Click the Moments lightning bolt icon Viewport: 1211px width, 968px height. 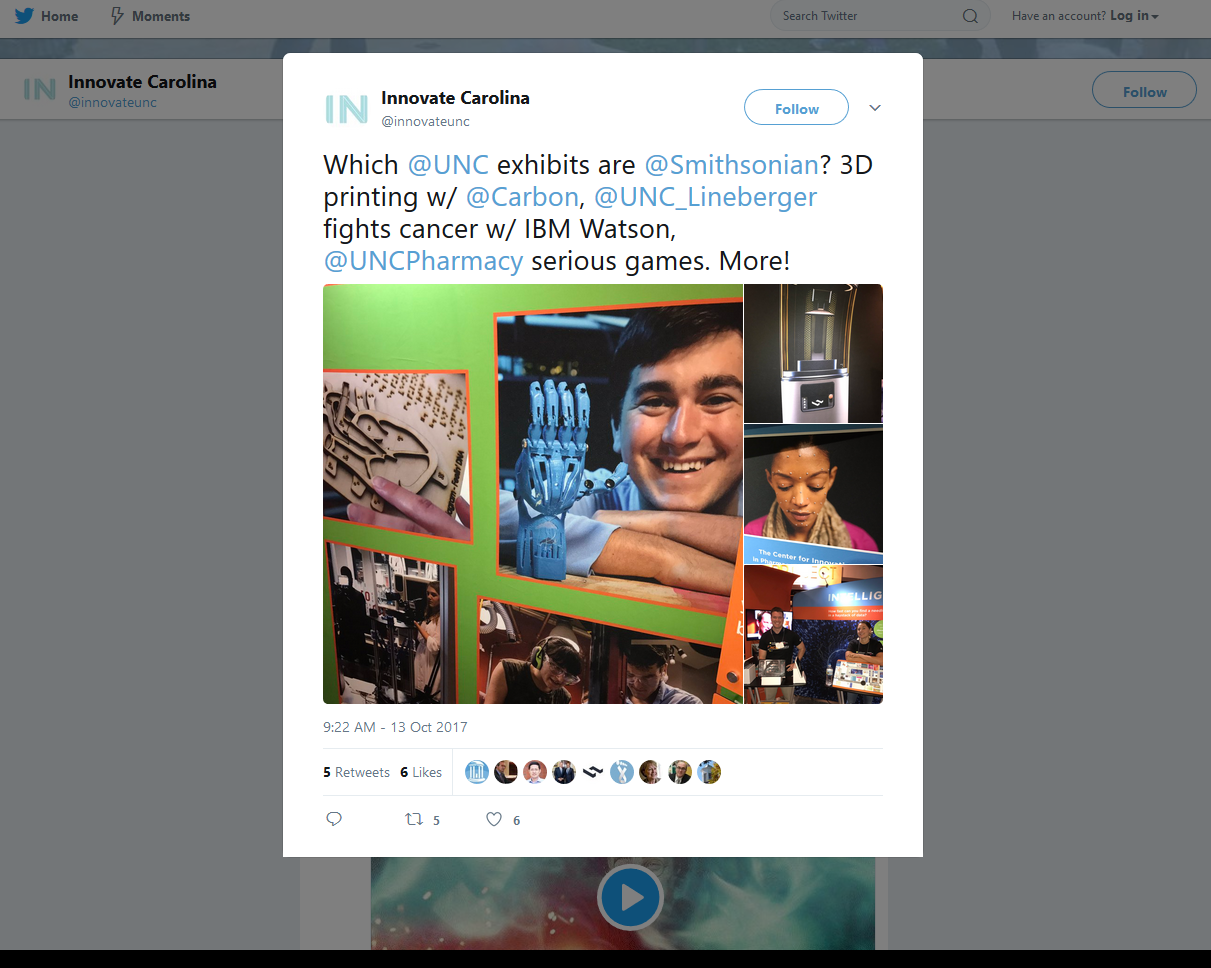point(117,16)
